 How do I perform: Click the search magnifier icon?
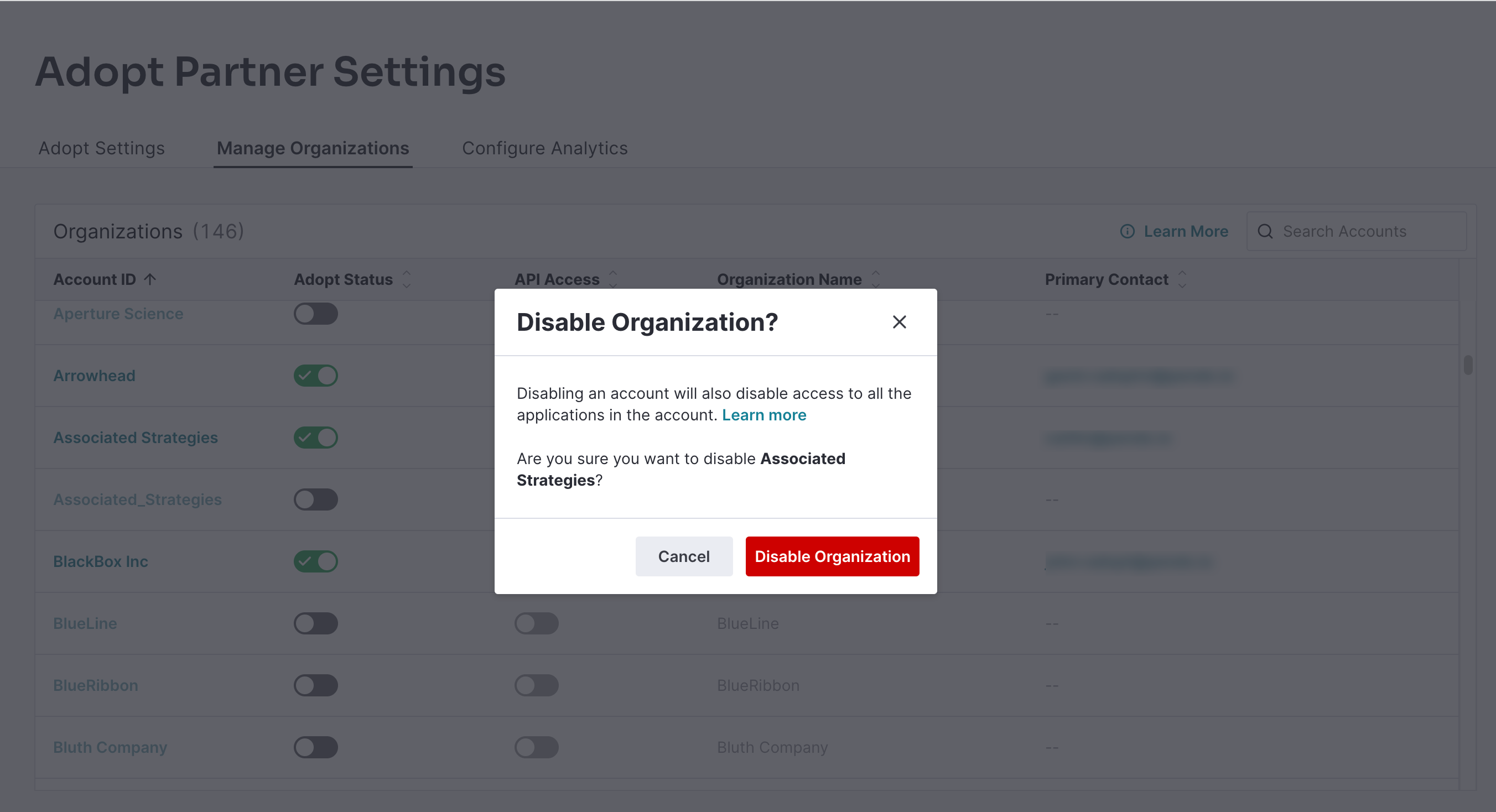1265,231
